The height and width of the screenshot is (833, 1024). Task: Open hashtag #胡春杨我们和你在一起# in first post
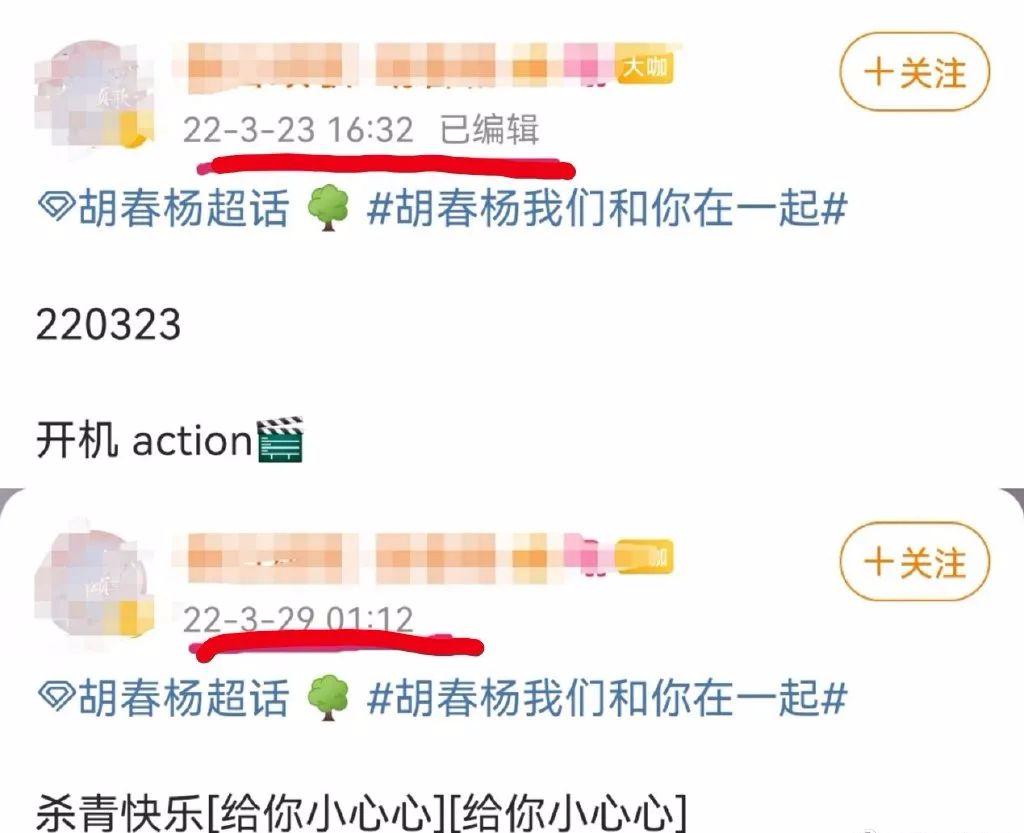607,208
